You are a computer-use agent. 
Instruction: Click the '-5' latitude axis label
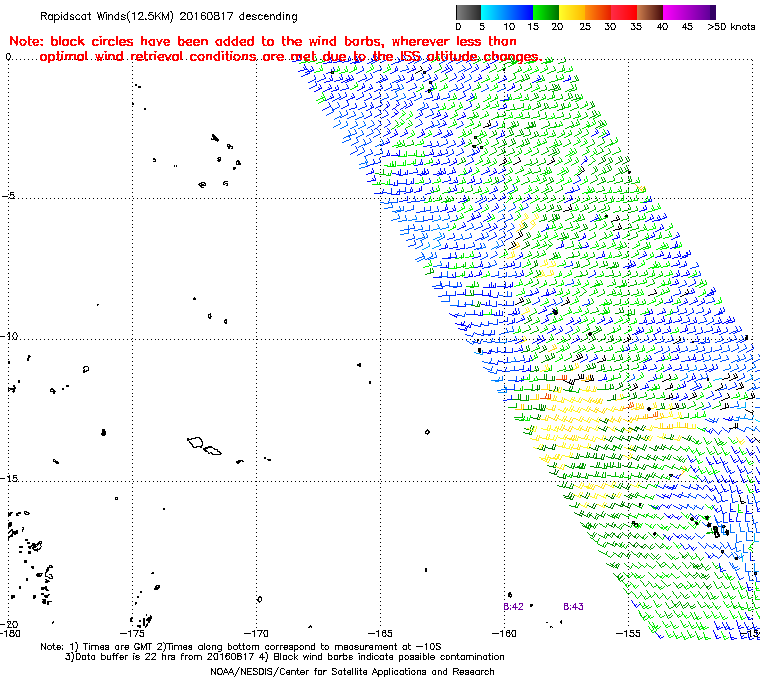click(8, 195)
